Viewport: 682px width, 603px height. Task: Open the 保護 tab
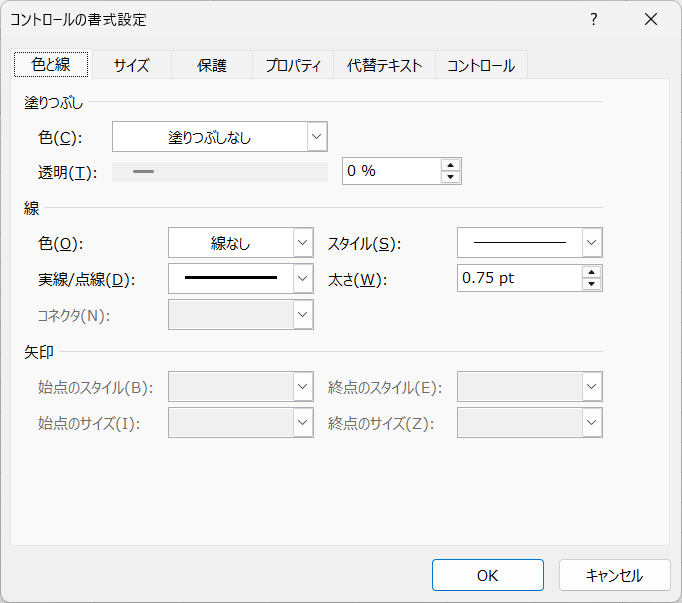212,65
